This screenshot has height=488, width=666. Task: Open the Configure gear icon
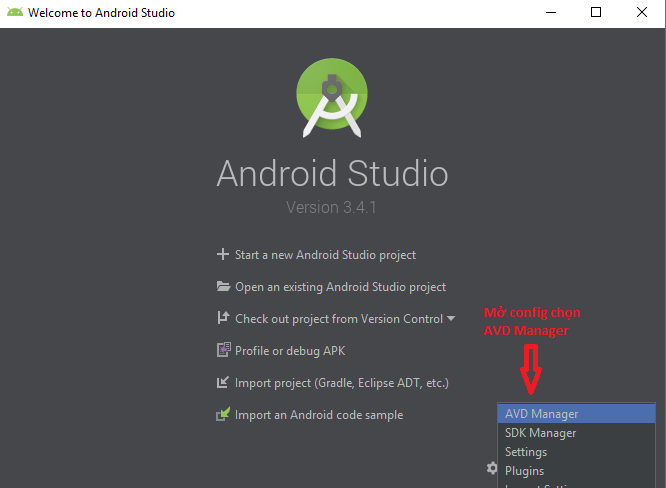click(x=491, y=468)
